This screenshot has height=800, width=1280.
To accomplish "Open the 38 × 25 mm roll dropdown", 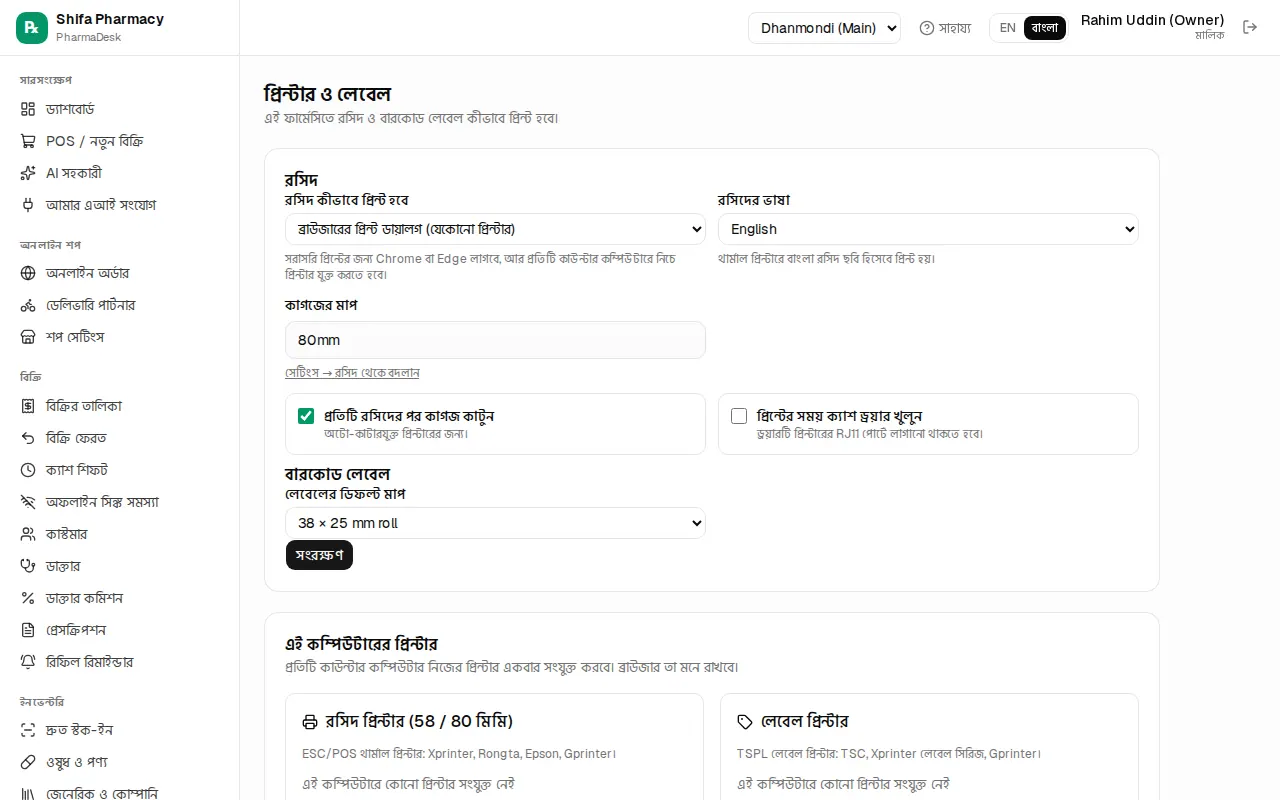I will click(495, 523).
